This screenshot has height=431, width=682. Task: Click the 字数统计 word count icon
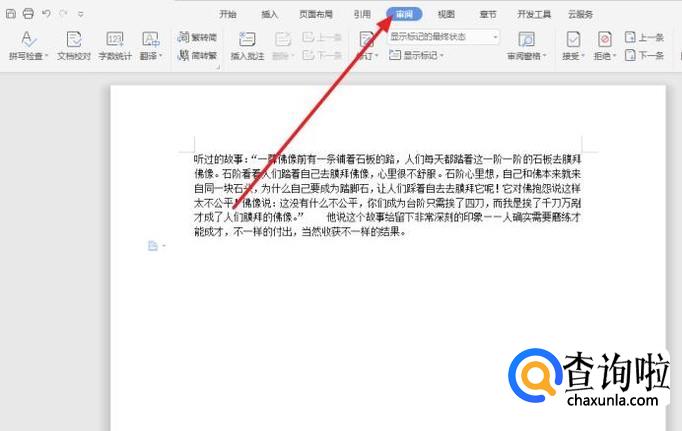click(x=115, y=39)
